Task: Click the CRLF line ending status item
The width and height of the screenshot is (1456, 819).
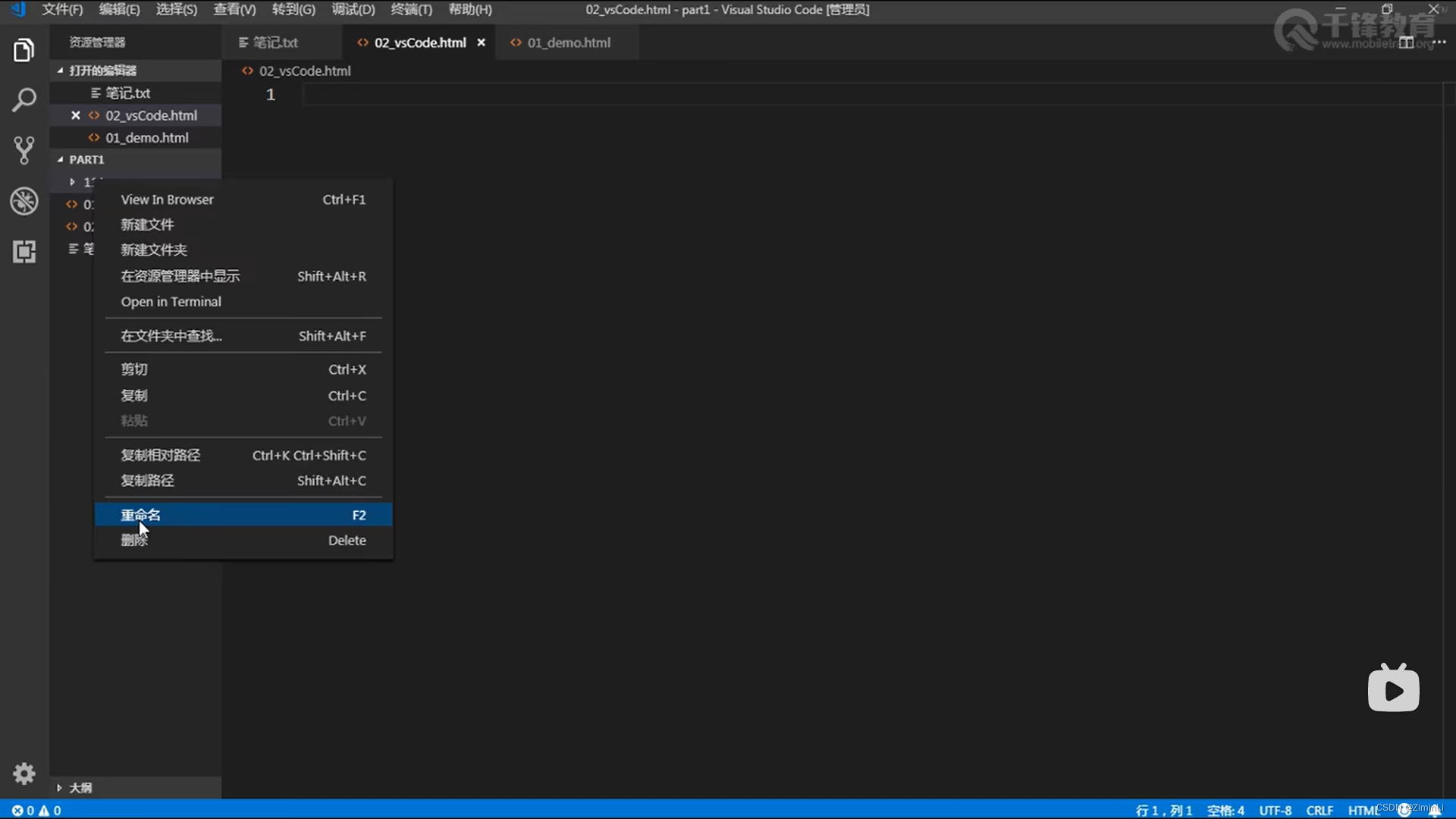Action: click(1319, 810)
